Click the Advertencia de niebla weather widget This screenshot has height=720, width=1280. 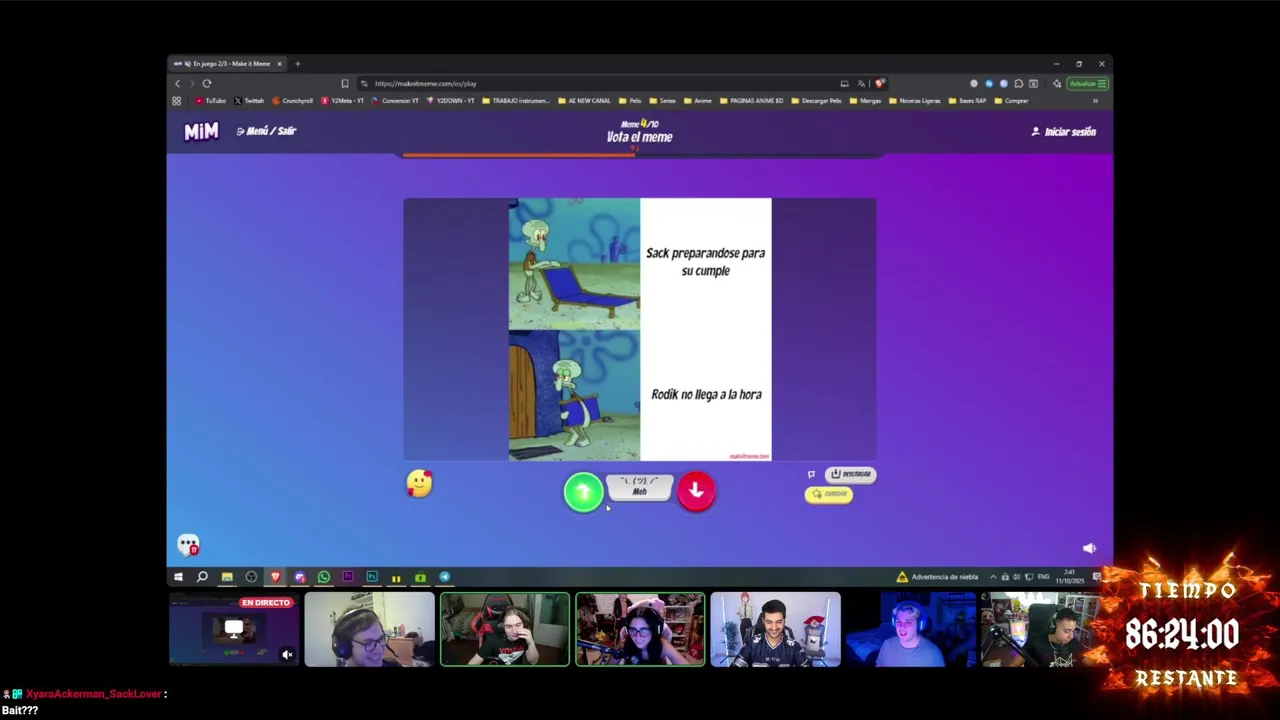938,577
